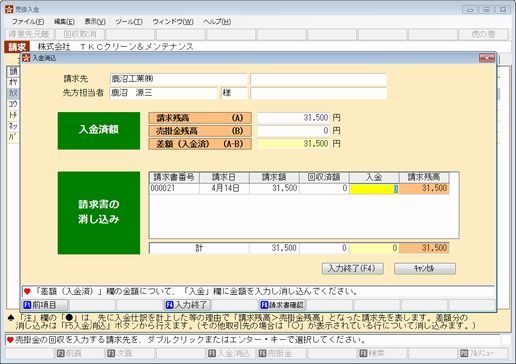
Task: Click the 4月14日 date cell
Action: [224, 188]
